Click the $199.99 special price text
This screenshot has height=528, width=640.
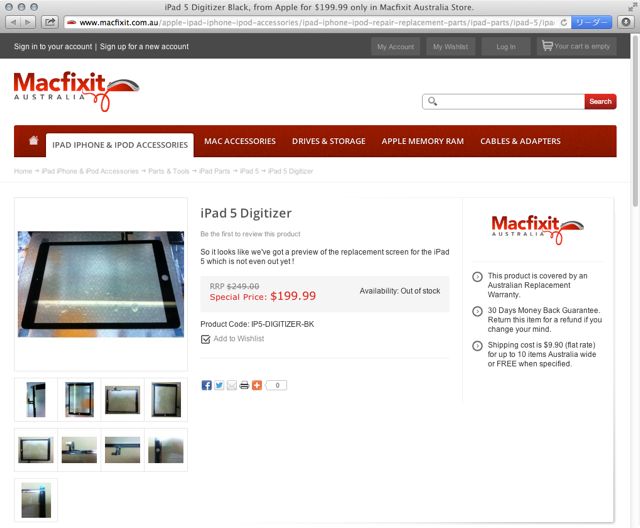coord(293,296)
